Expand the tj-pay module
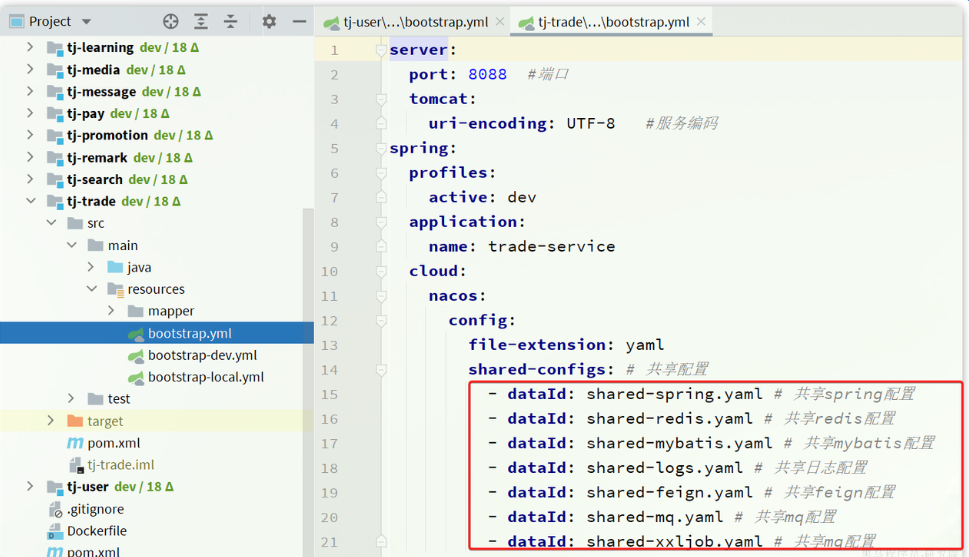The image size is (969, 557). [x=30, y=113]
